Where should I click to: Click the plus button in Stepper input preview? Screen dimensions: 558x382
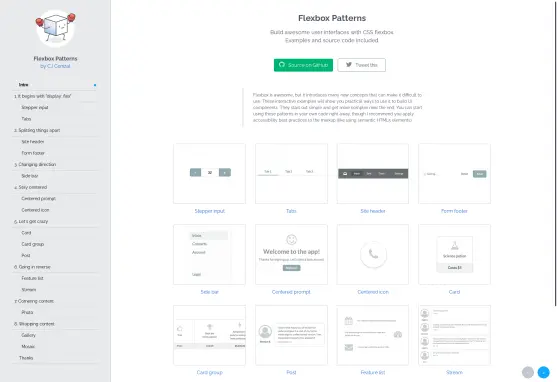click(225, 173)
